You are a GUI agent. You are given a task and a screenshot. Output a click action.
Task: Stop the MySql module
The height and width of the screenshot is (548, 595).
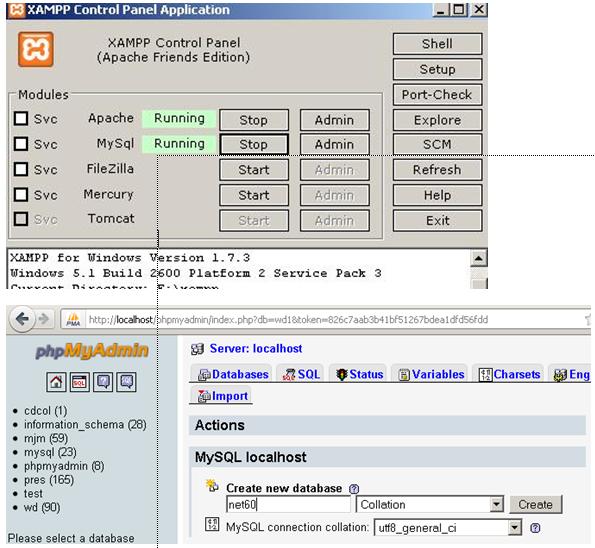[x=254, y=144]
